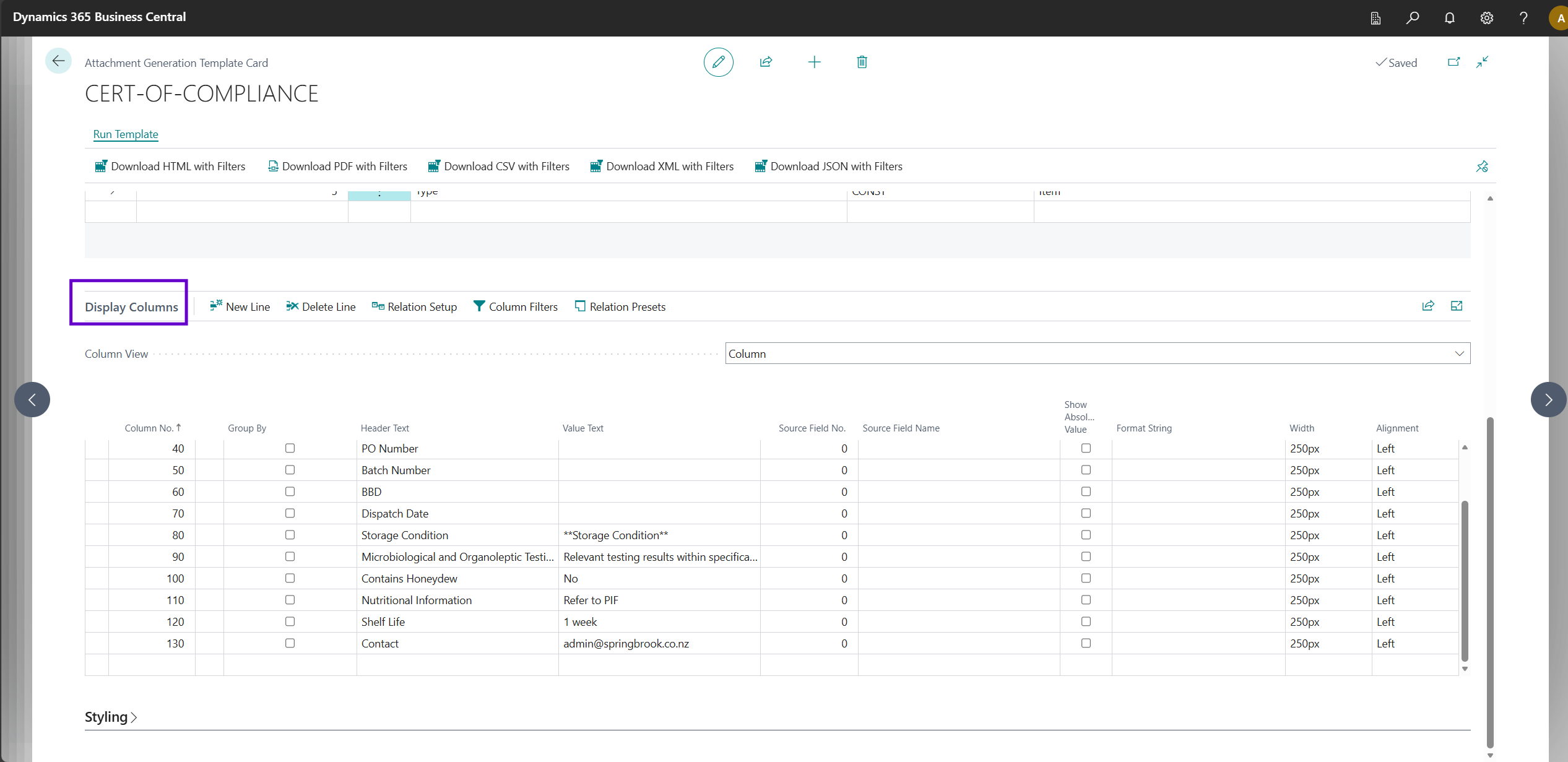
Task: Download HTML with Filters
Action: click(x=170, y=166)
